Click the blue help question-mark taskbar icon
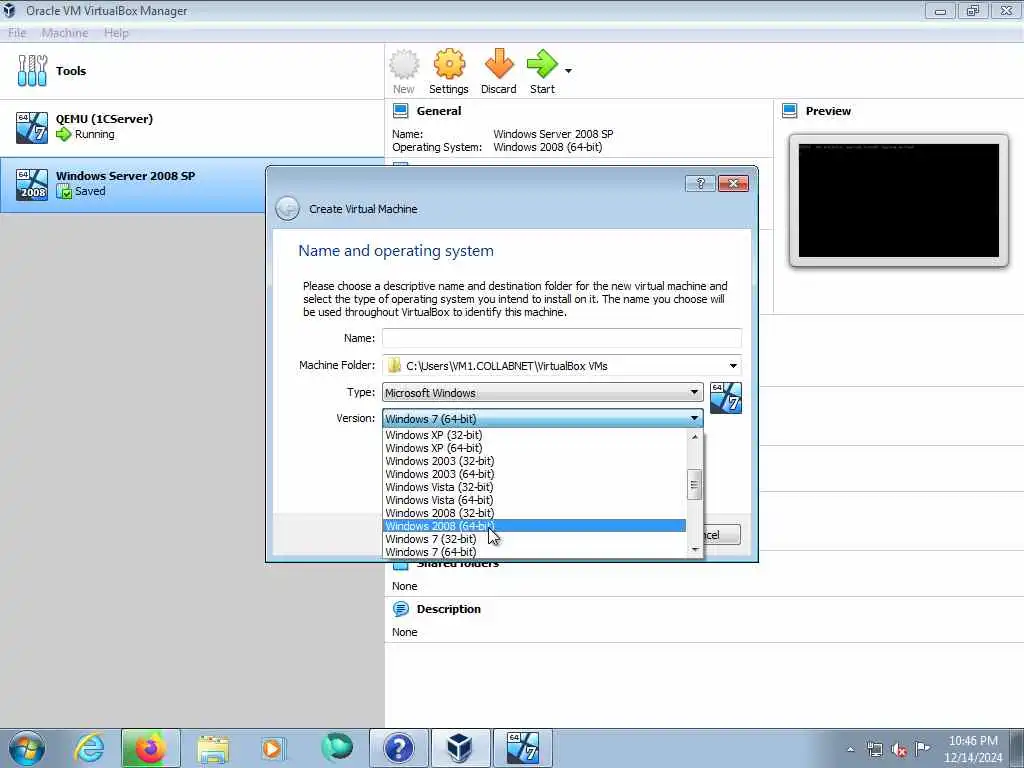Image resolution: width=1024 pixels, height=768 pixels. (398, 748)
